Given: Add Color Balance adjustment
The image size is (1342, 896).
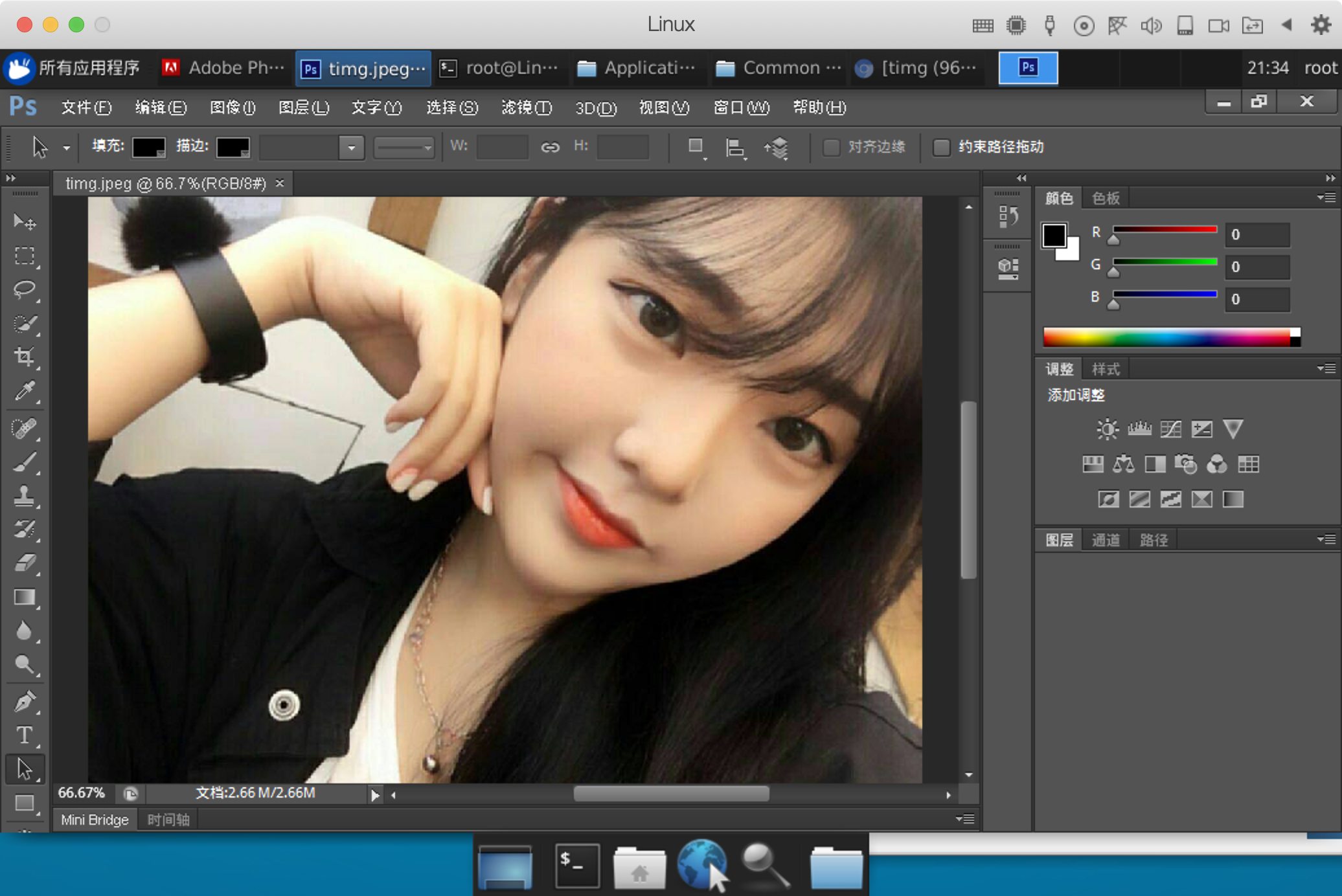Looking at the screenshot, I should tap(1124, 464).
